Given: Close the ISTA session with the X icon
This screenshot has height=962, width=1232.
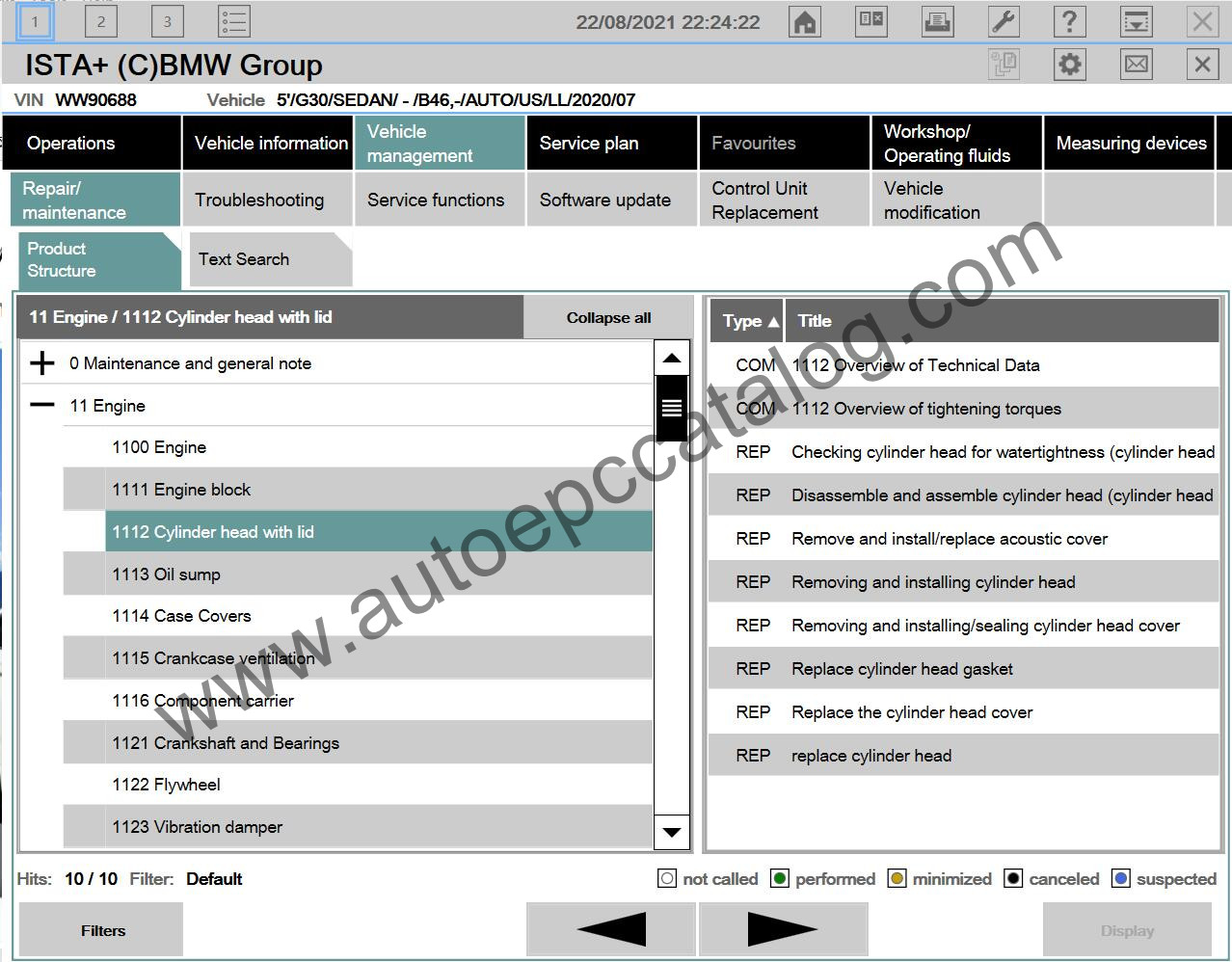Looking at the screenshot, I should tap(1202, 65).
